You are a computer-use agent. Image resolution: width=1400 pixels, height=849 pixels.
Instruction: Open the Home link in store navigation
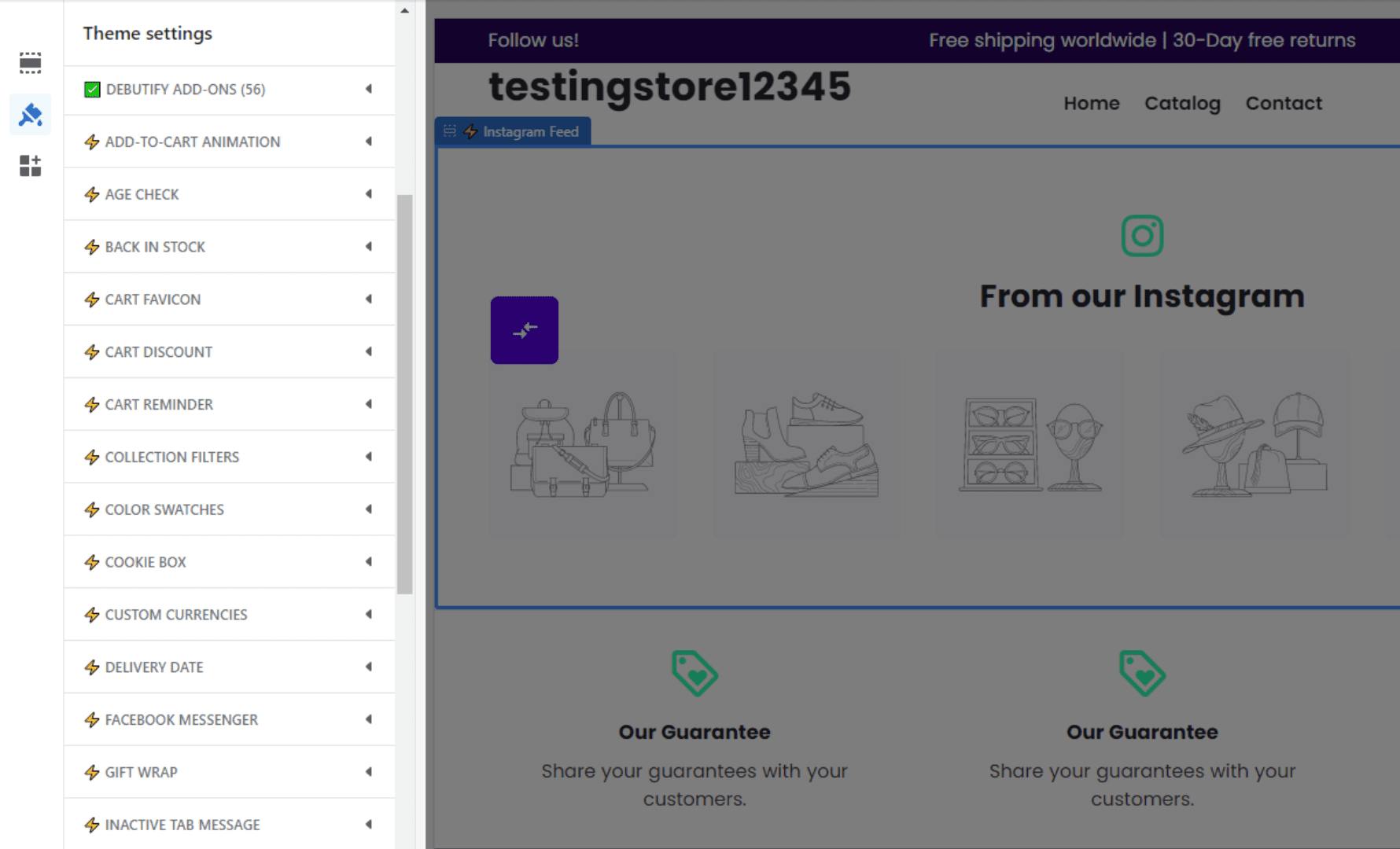(1091, 103)
